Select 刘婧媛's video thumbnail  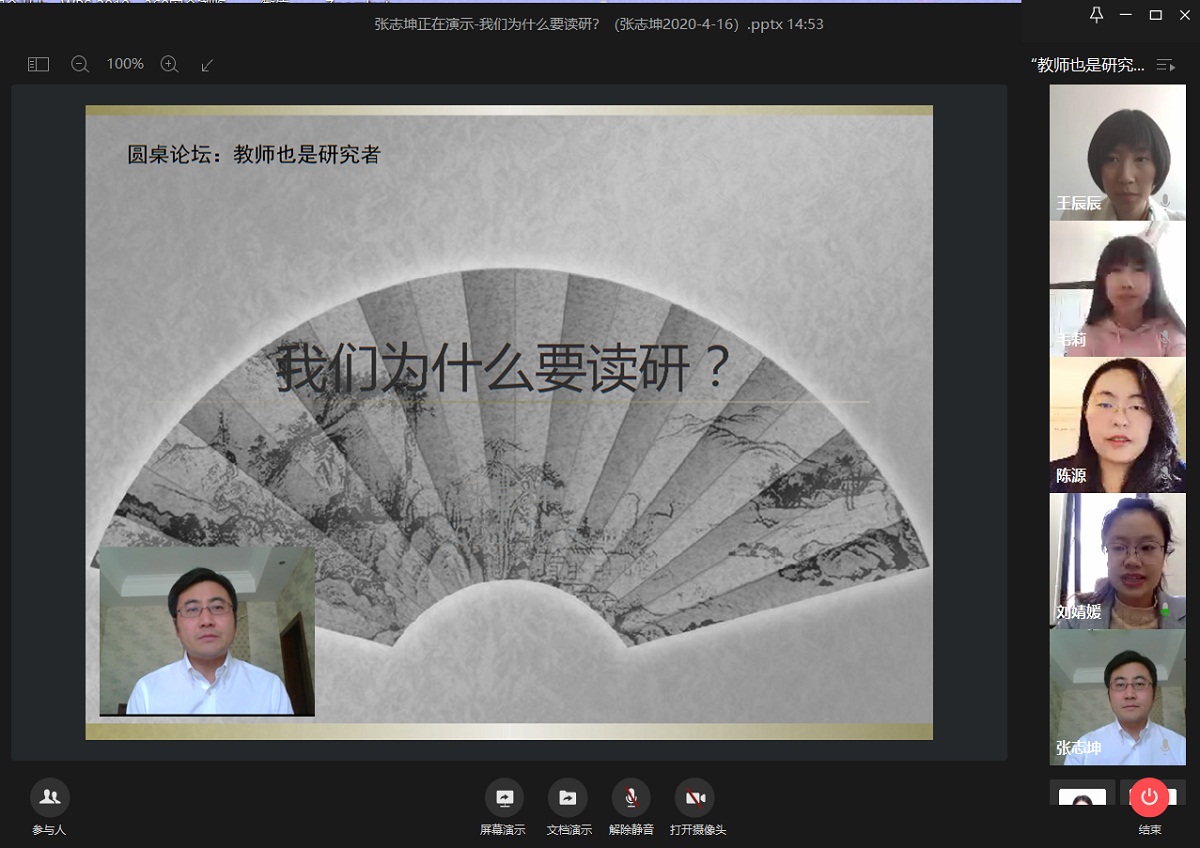pos(1117,560)
